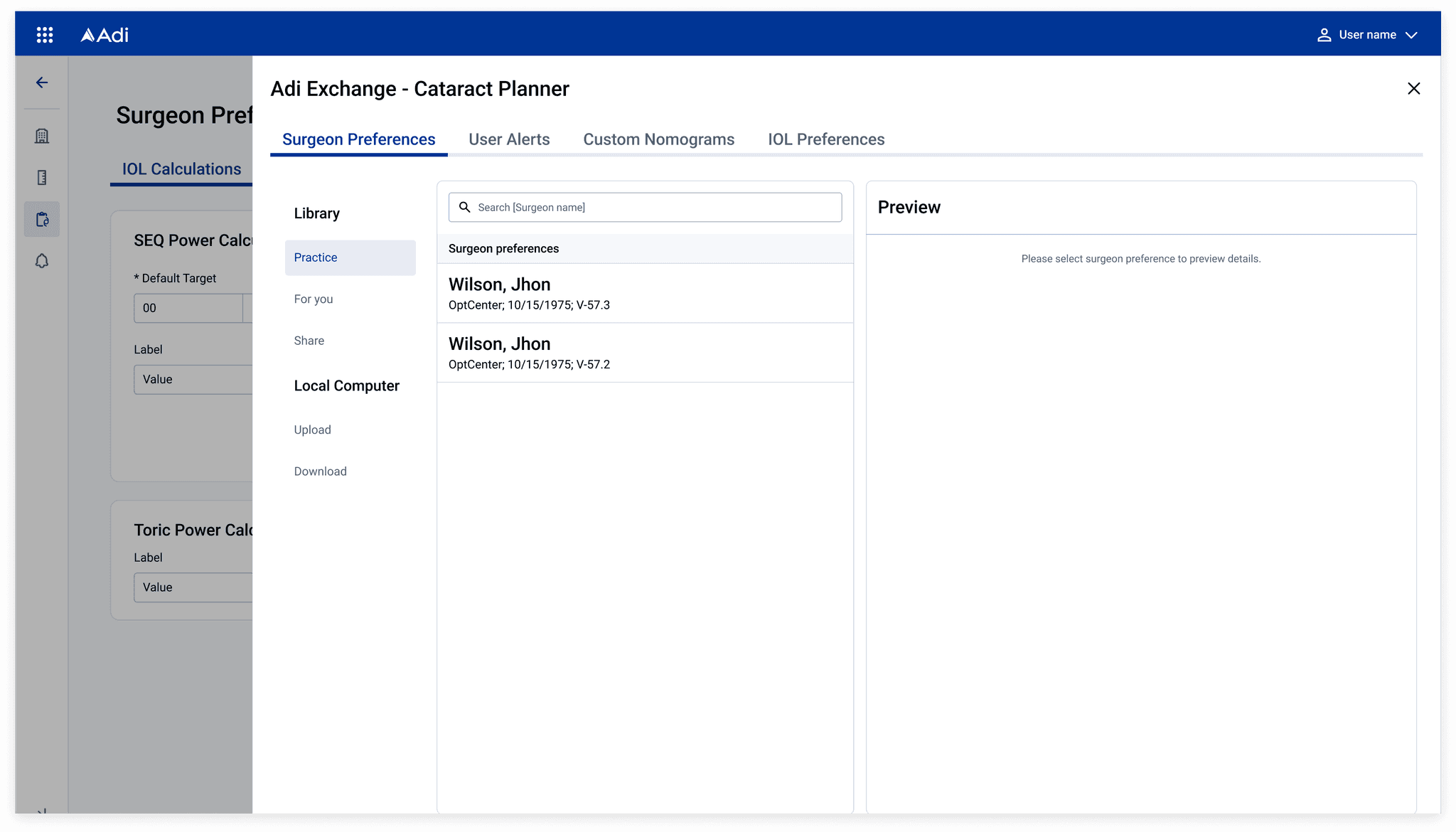Click Download under Local Computer
The image size is (1456, 832).
pyautogui.click(x=321, y=471)
